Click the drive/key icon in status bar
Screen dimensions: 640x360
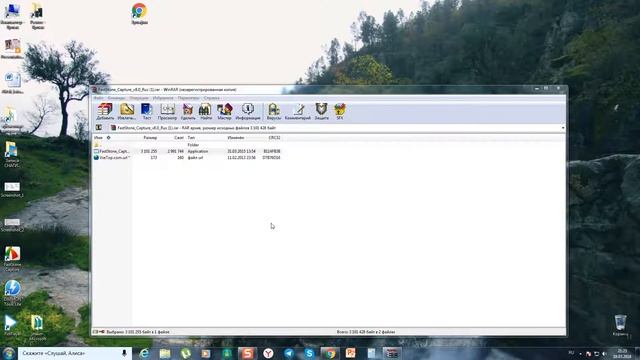coord(98,332)
